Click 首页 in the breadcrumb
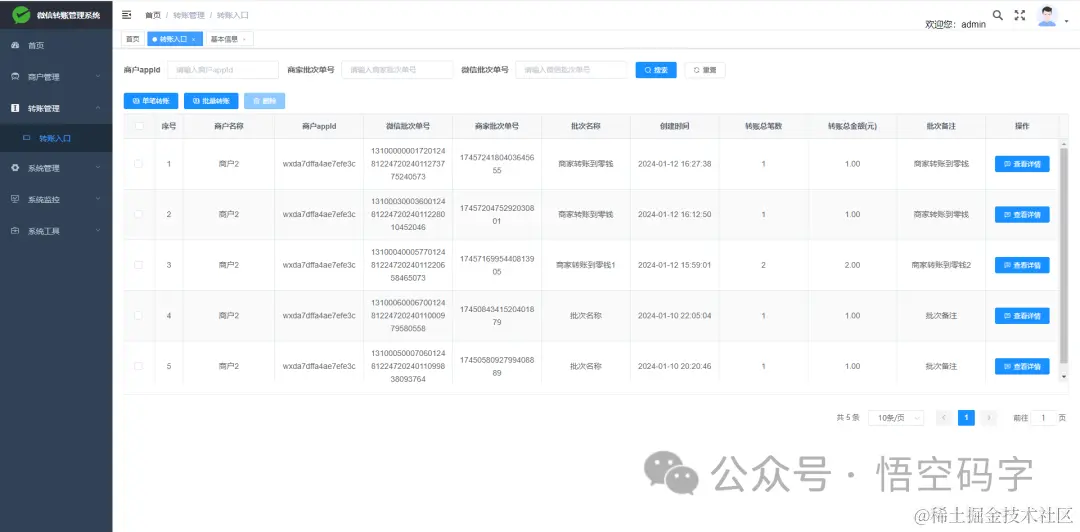 [153, 14]
